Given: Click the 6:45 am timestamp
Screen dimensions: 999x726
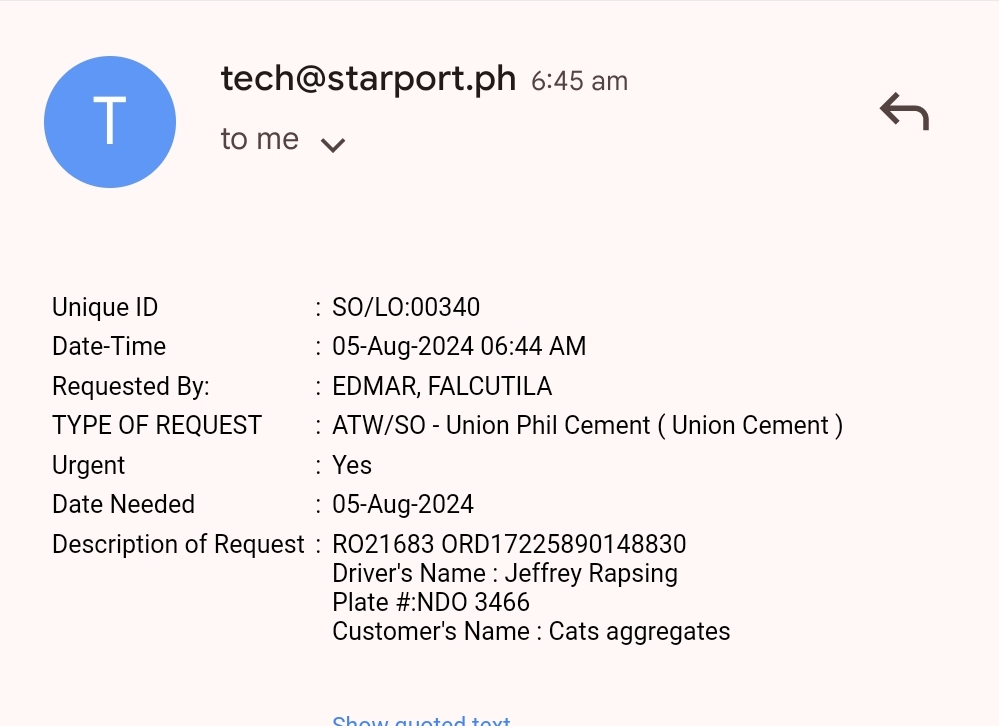Looking at the screenshot, I should tap(579, 81).
